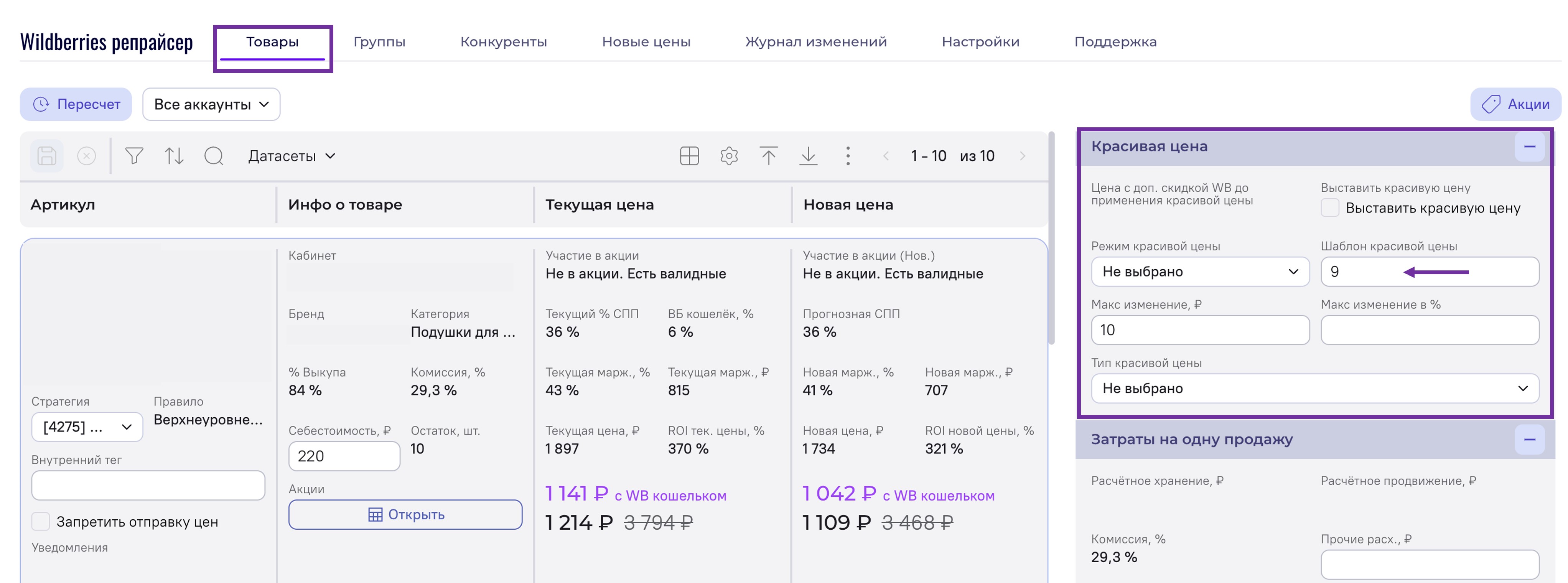Image resolution: width=1568 pixels, height=583 pixels.
Task: Click the search magnifier icon
Action: pyautogui.click(x=214, y=156)
